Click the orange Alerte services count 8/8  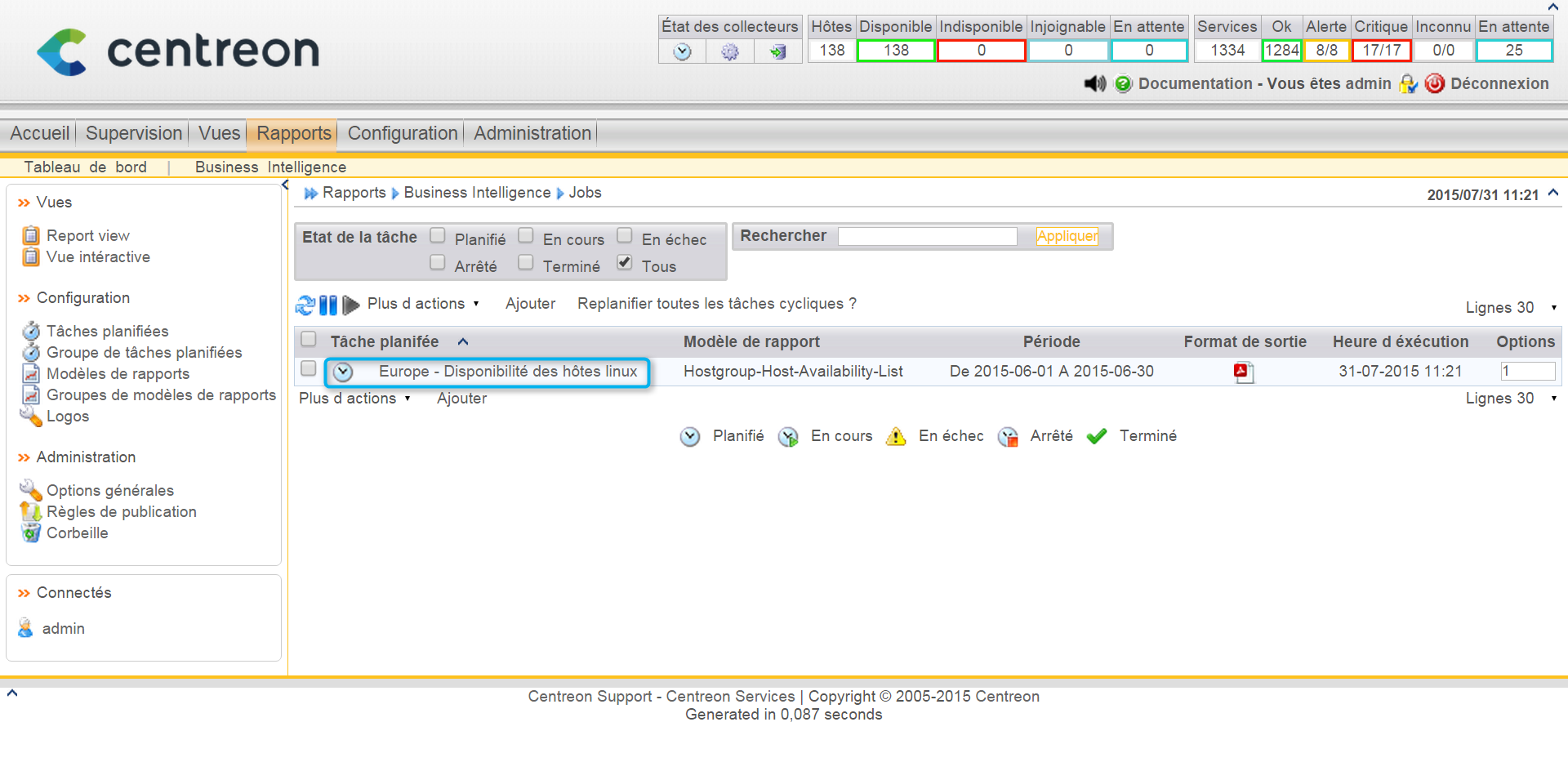click(x=1327, y=51)
